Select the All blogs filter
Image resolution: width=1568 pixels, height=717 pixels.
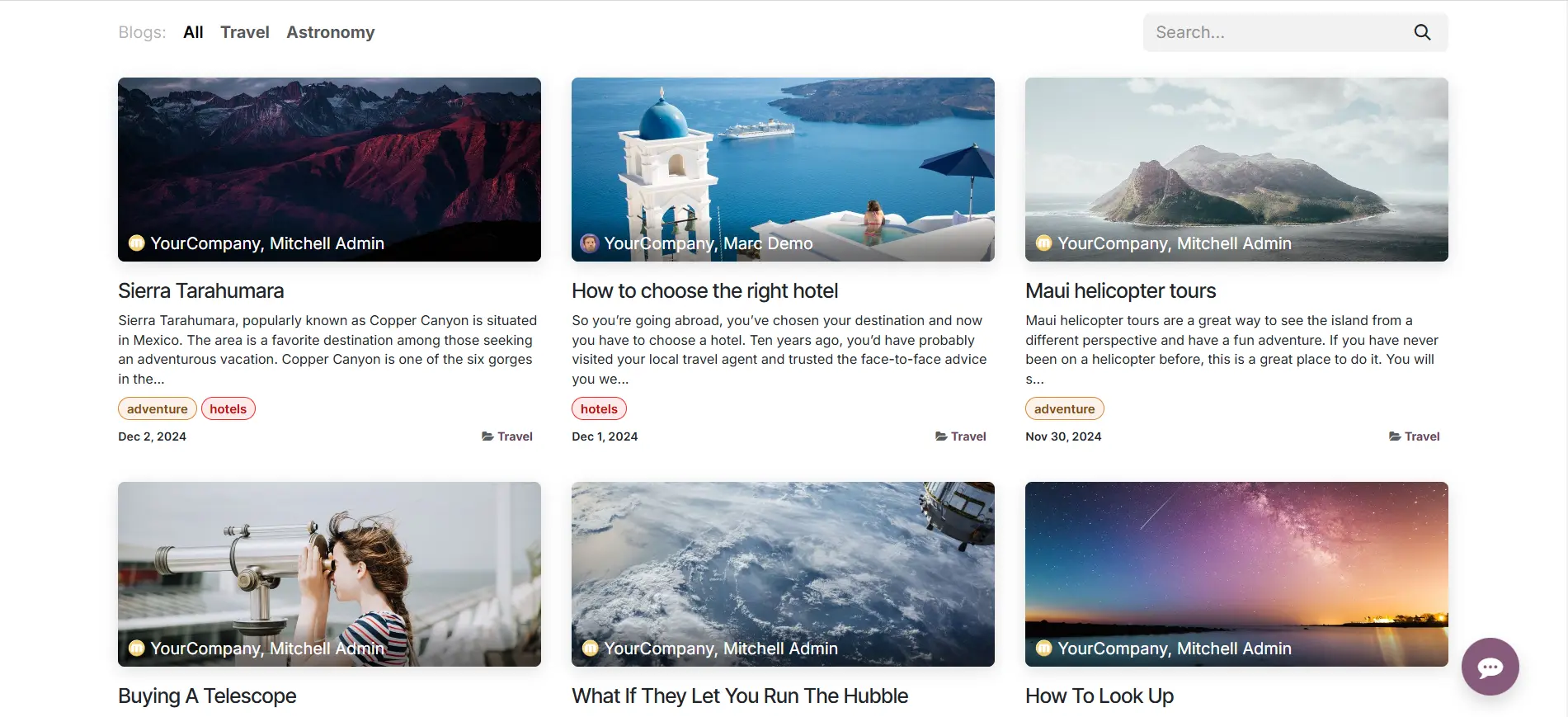(x=193, y=32)
